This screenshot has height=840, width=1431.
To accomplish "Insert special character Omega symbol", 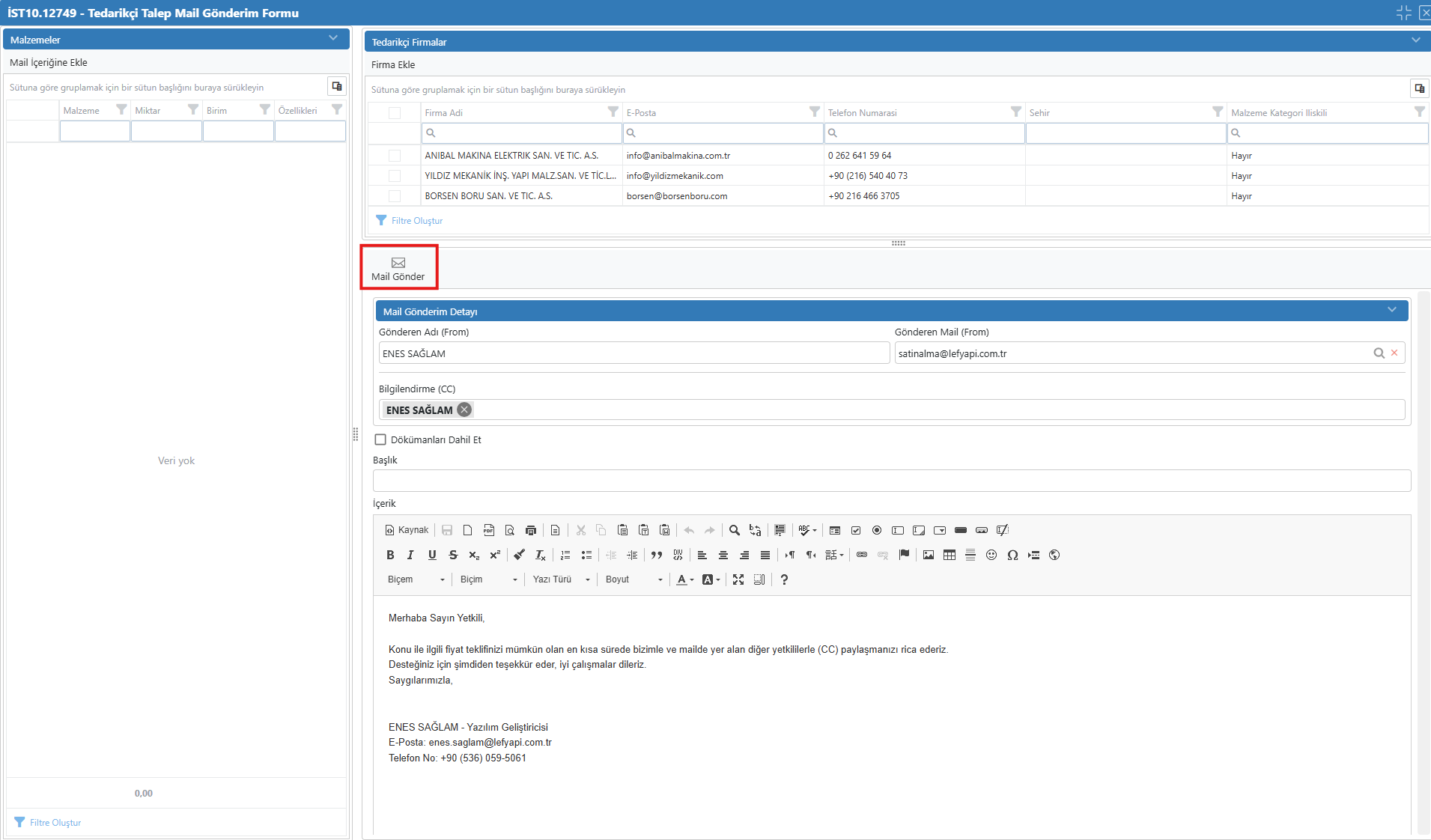I will pos(1012,555).
